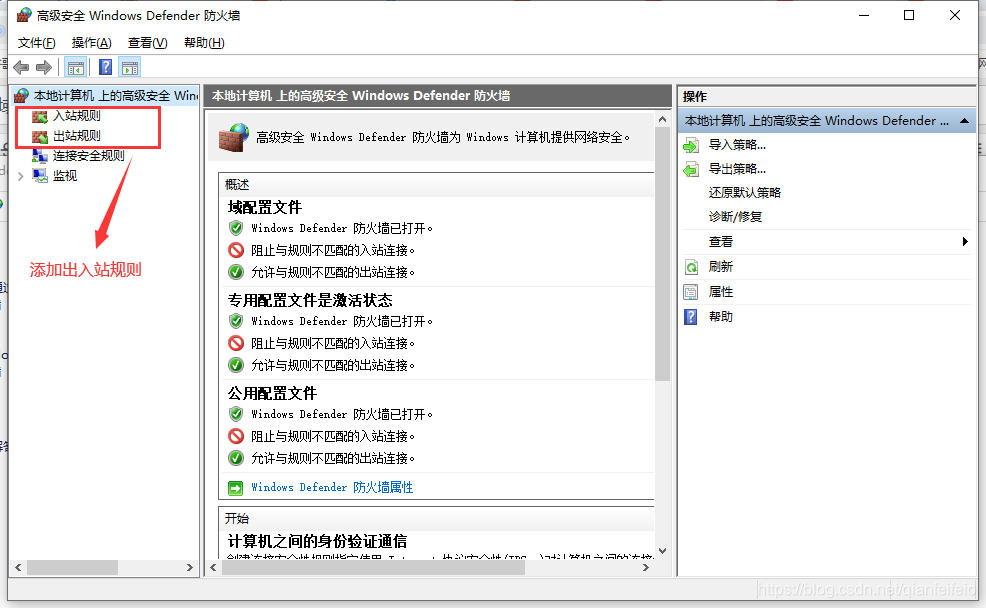Click the tree pane horizontal scrollbar thumb

click(72, 567)
